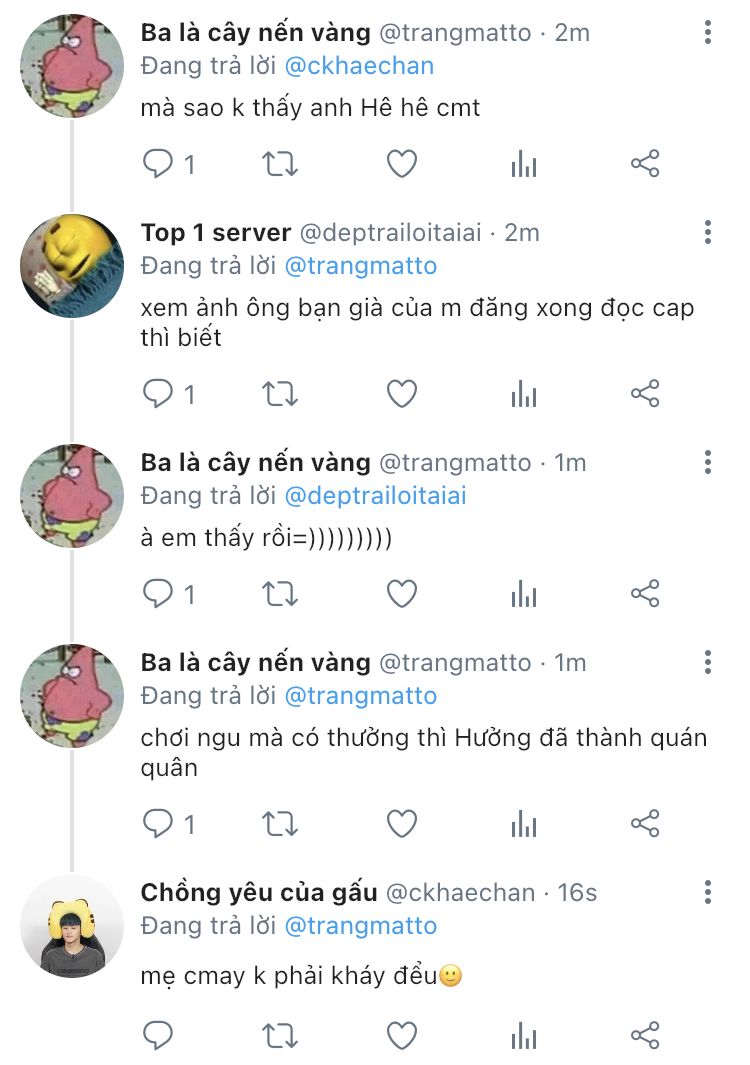Open the @trangmatto mention in Top 1 server reply
The height and width of the screenshot is (1065, 750).
pos(361,266)
